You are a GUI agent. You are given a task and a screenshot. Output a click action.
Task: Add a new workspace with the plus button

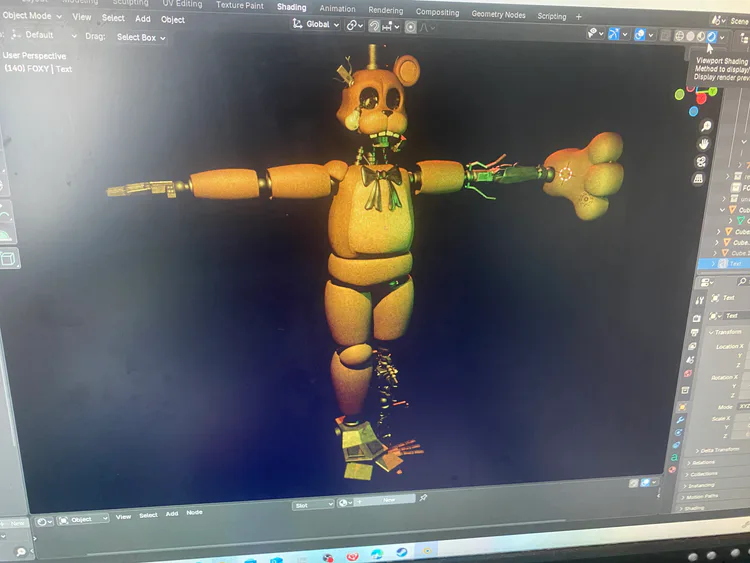tap(579, 17)
